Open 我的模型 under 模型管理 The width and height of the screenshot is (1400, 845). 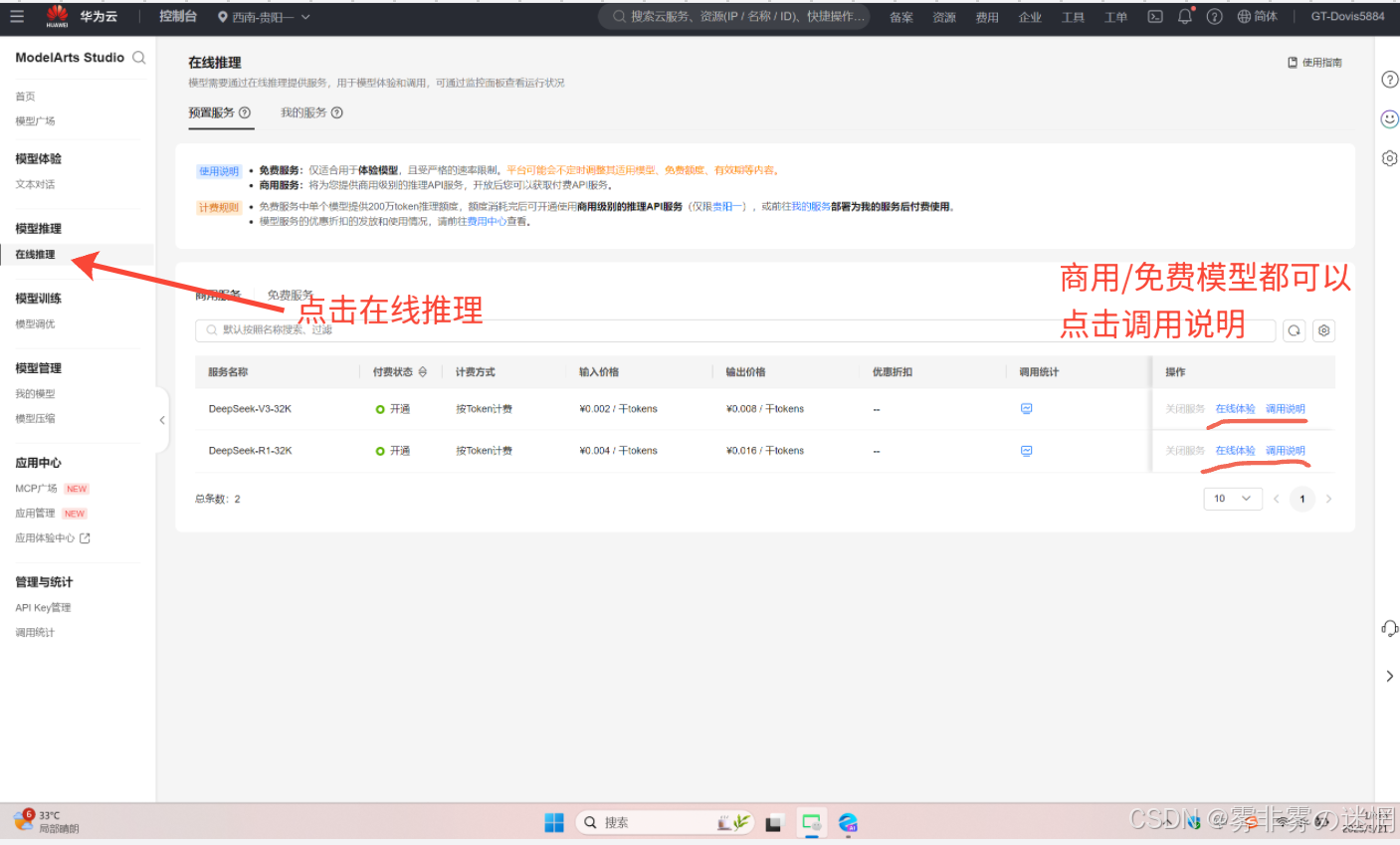pyautogui.click(x=35, y=394)
